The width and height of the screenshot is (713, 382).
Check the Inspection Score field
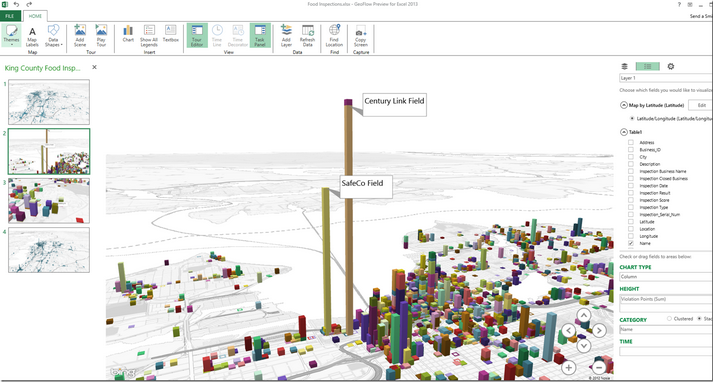(x=631, y=200)
